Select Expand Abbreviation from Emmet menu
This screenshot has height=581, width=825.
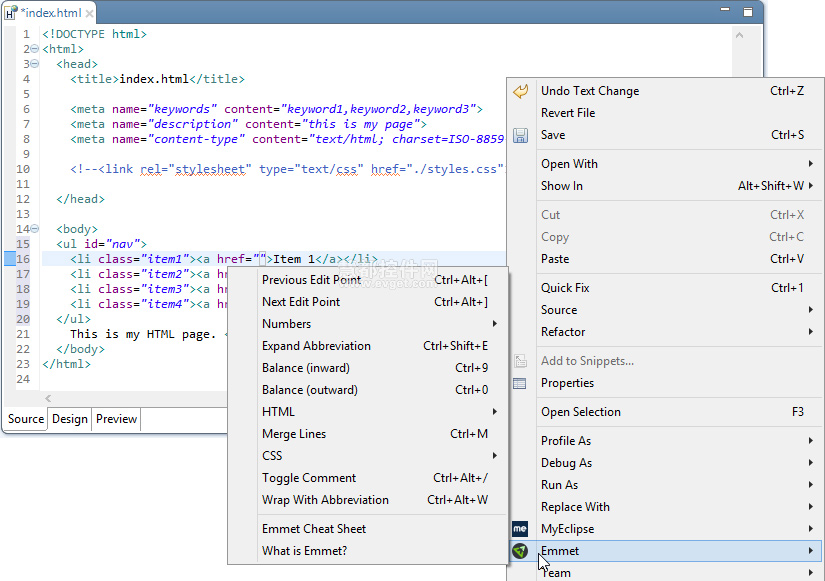coord(316,346)
